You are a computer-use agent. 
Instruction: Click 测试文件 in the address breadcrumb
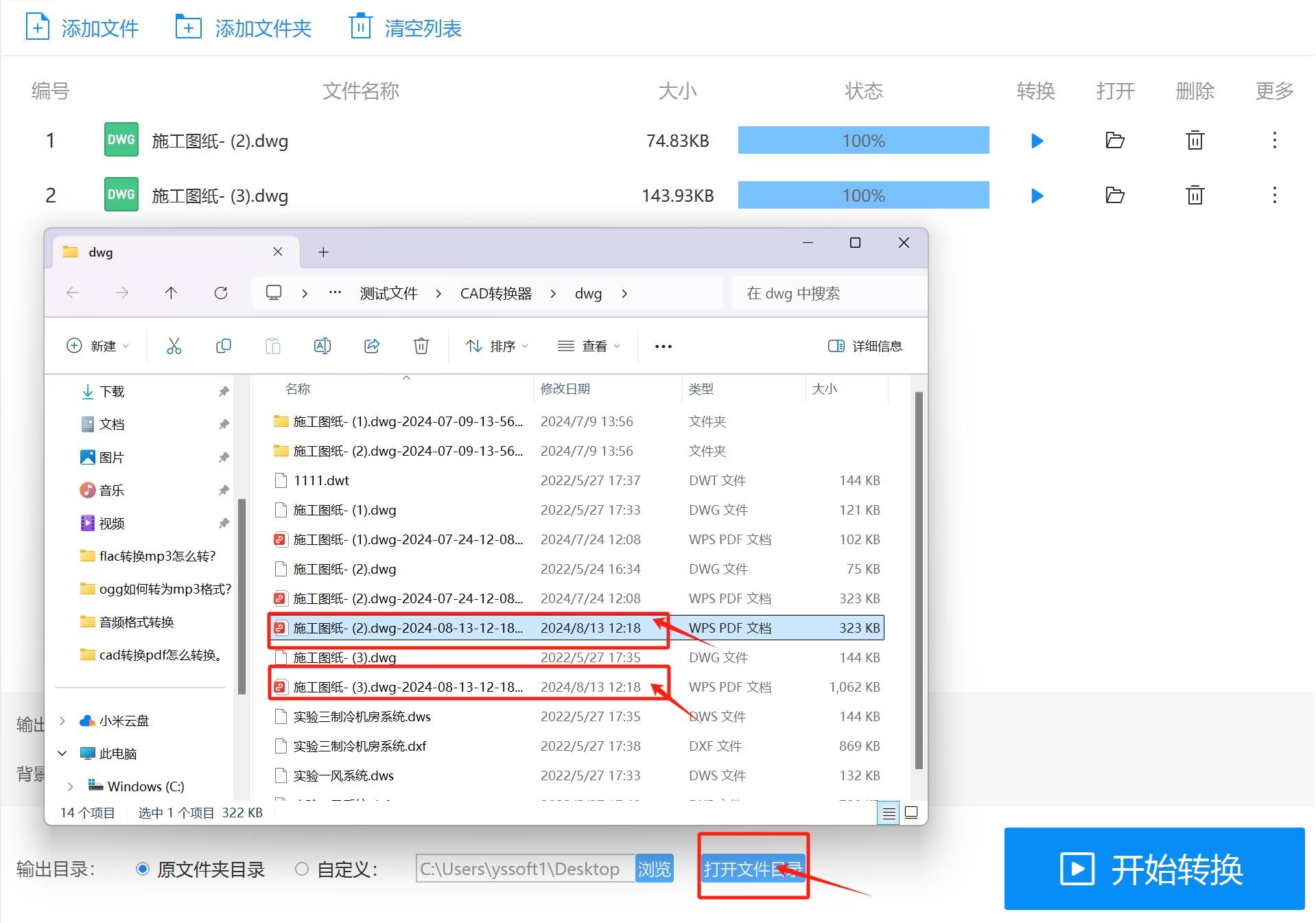pos(389,294)
